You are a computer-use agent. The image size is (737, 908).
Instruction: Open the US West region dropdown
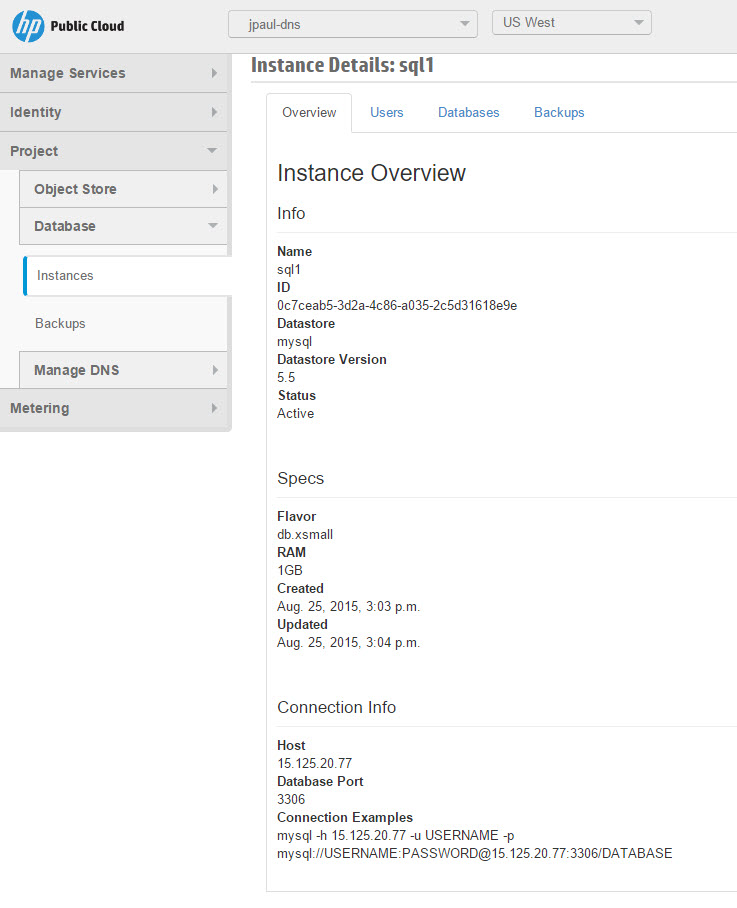pos(571,23)
